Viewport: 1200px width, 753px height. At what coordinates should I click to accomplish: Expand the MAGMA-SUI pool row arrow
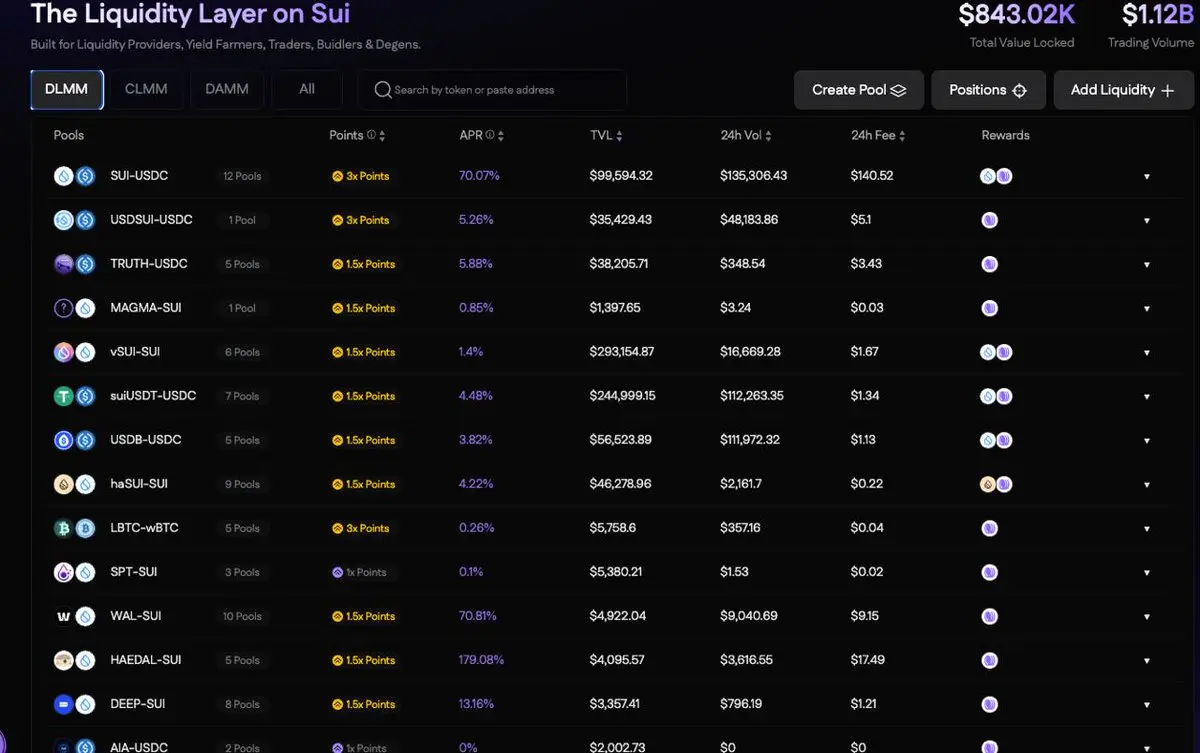(x=1147, y=309)
